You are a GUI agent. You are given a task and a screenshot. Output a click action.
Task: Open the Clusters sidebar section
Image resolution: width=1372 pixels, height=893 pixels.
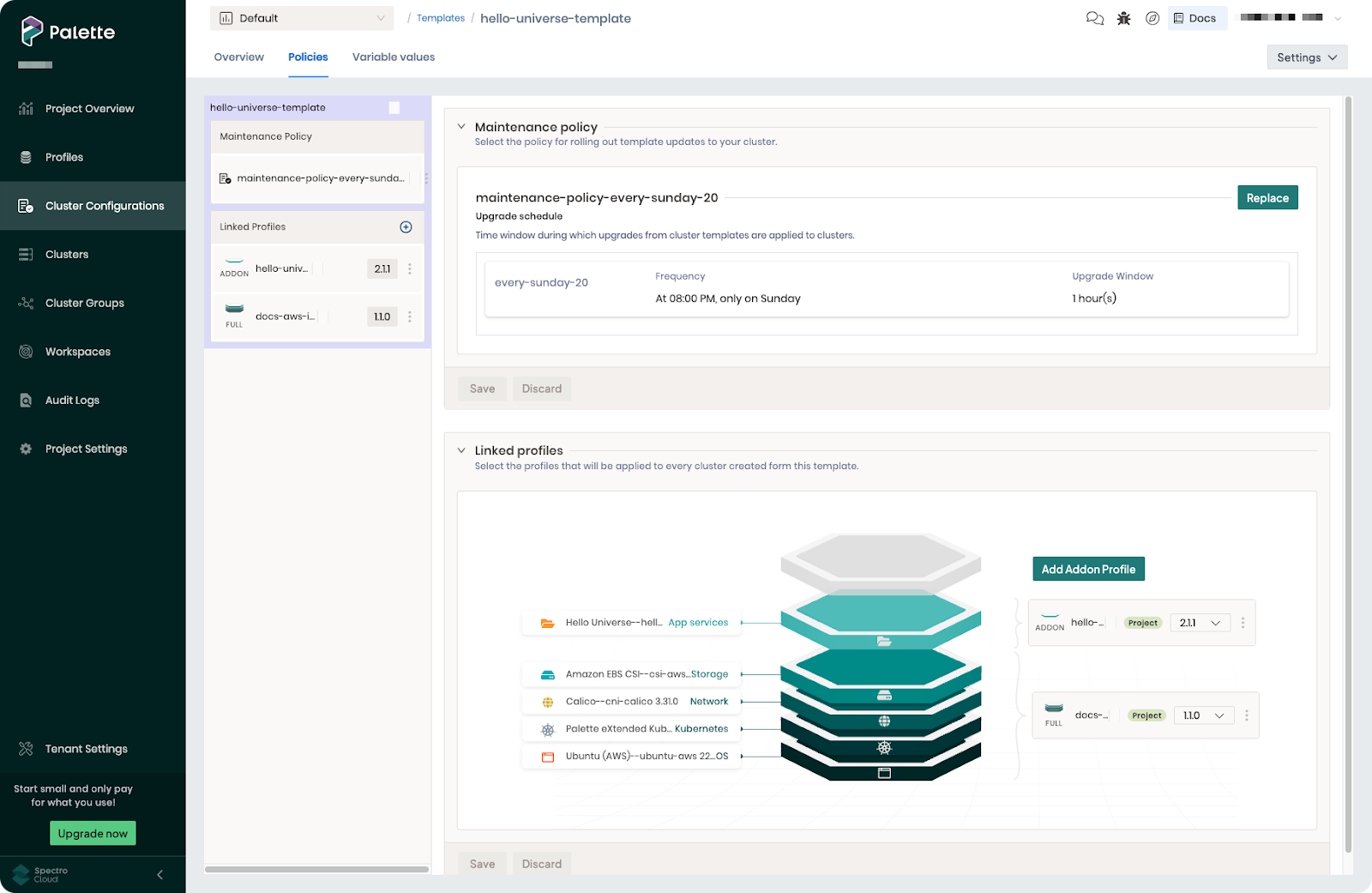click(67, 254)
